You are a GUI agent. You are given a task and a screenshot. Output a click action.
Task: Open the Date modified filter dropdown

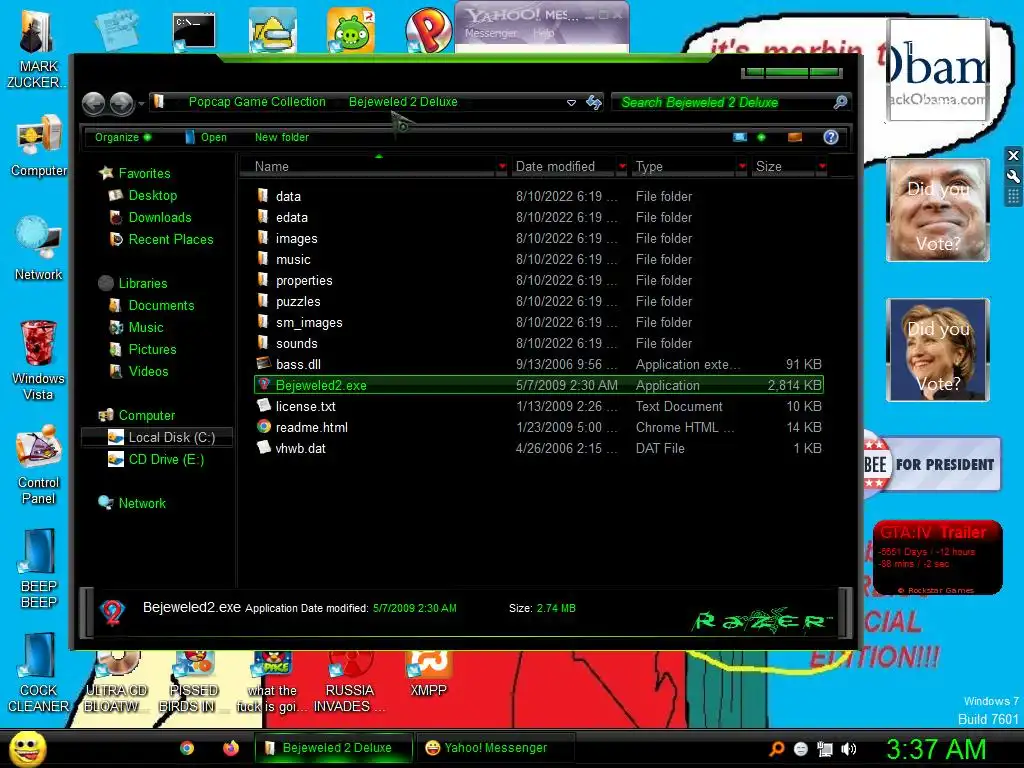[x=622, y=167]
